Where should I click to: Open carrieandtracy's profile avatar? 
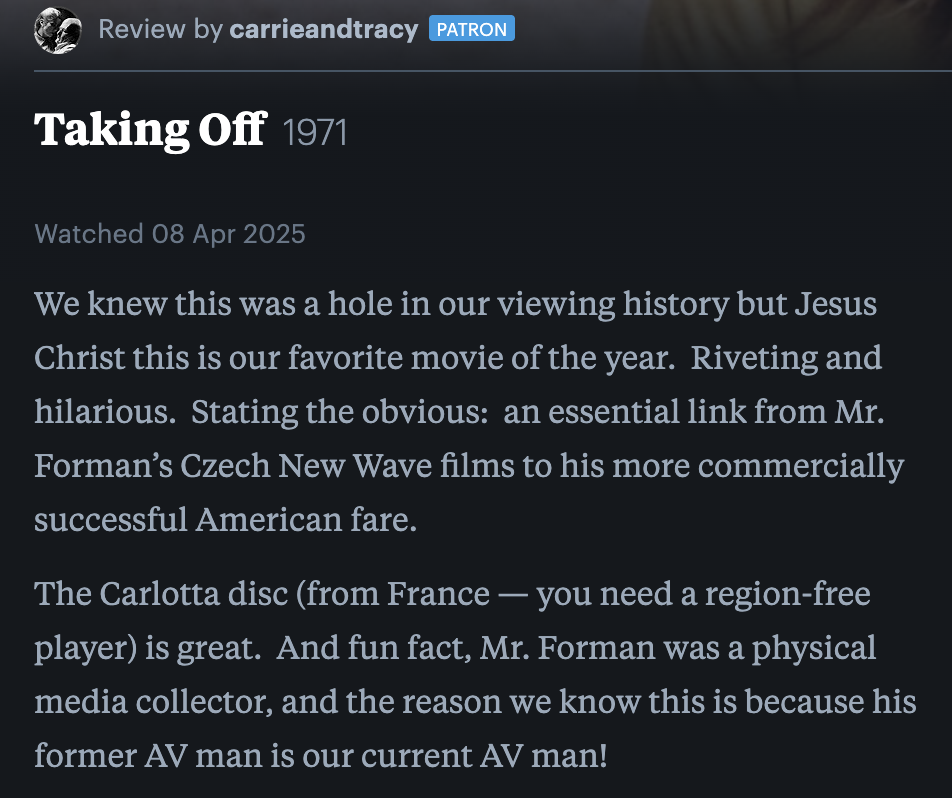(x=58, y=30)
